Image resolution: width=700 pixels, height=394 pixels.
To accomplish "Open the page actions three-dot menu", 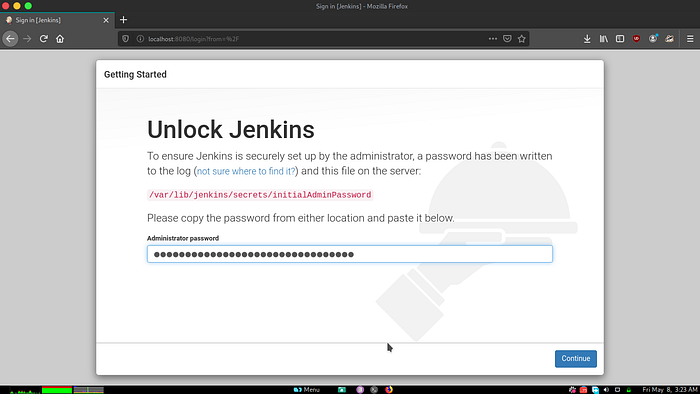I will [x=492, y=39].
